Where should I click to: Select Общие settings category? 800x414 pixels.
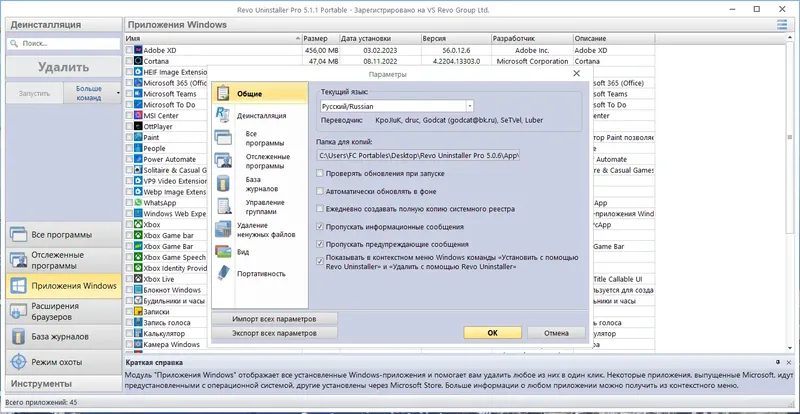(x=260, y=93)
